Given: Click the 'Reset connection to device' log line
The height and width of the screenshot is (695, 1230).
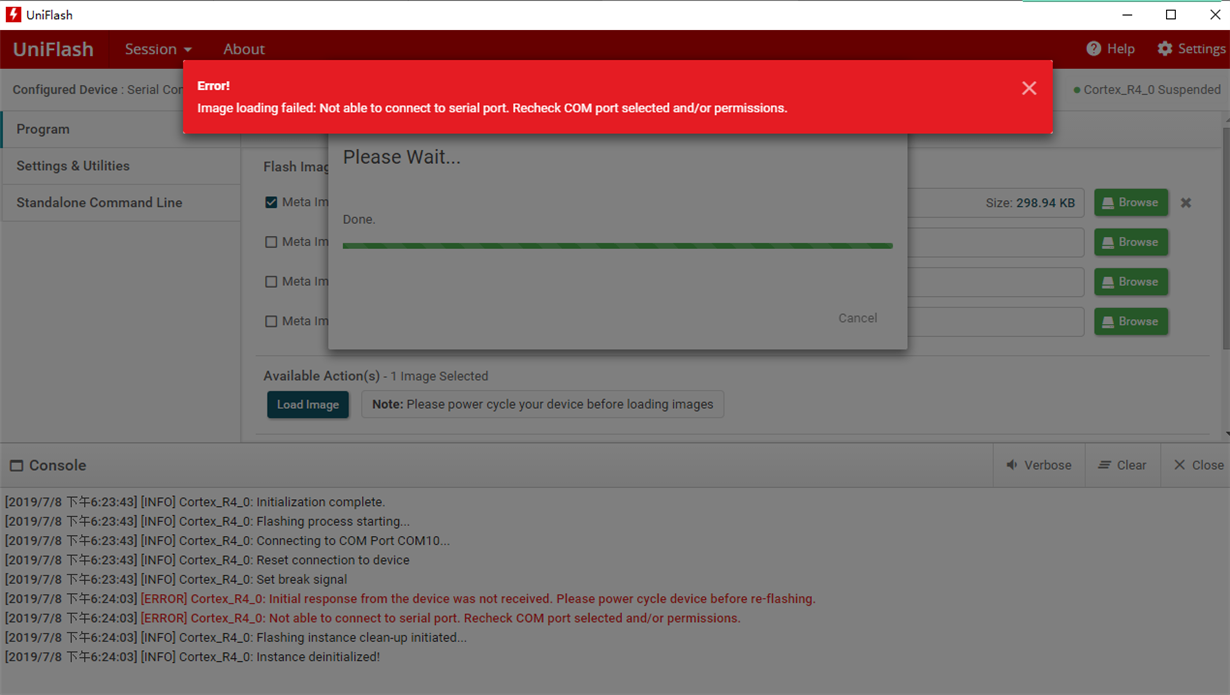Looking at the screenshot, I should [x=207, y=560].
